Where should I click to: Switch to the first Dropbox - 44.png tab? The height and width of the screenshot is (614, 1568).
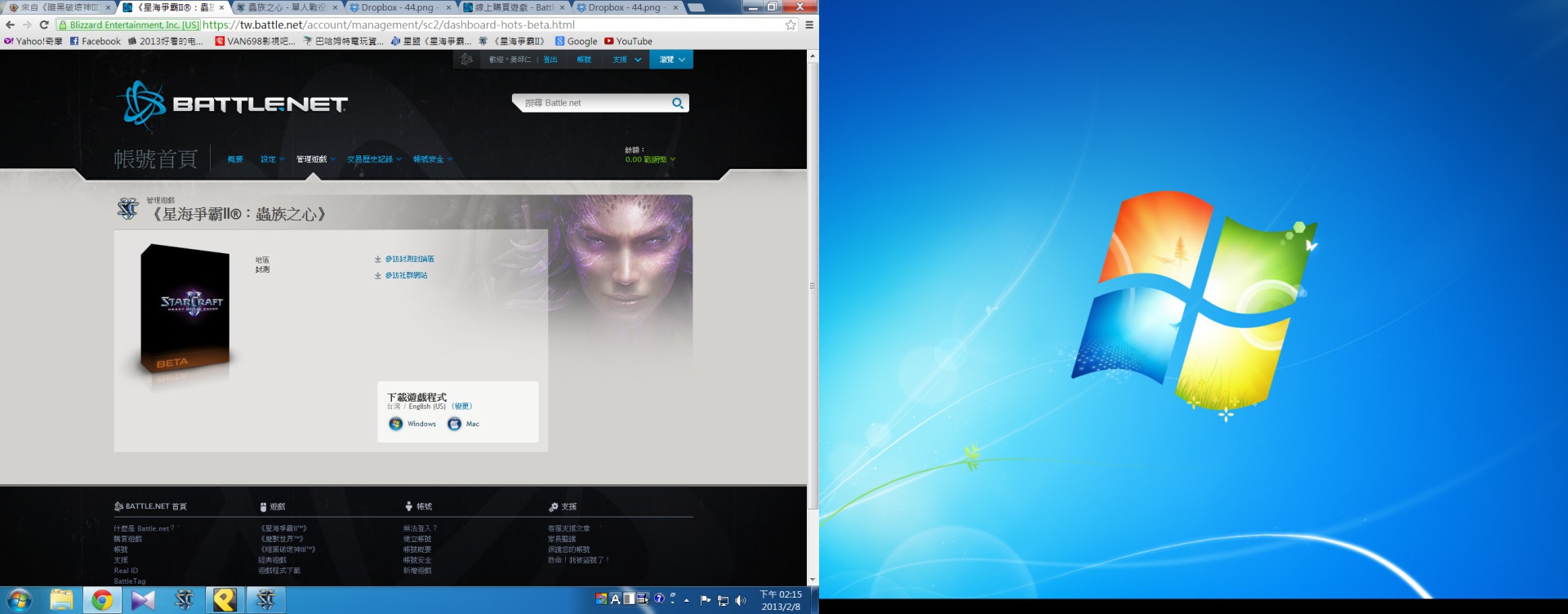[x=399, y=7]
